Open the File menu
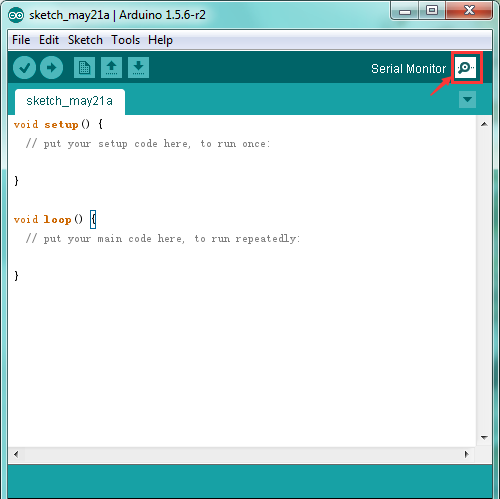 point(21,40)
